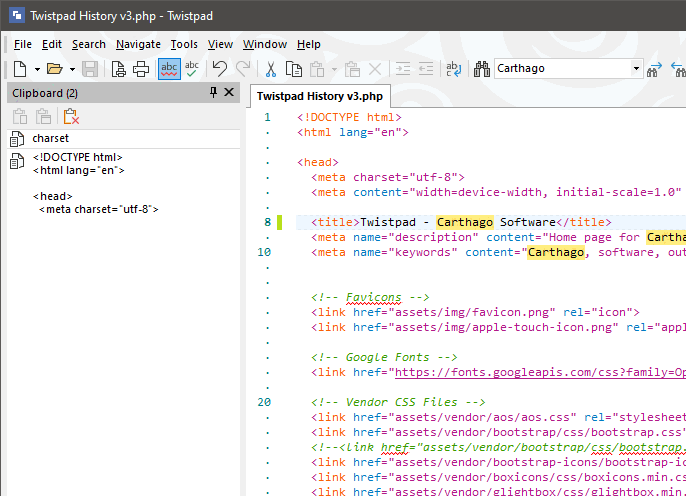Click highlighted Carthago in the title line
Image resolution: width=686 pixels, height=496 pixels.
point(465,222)
